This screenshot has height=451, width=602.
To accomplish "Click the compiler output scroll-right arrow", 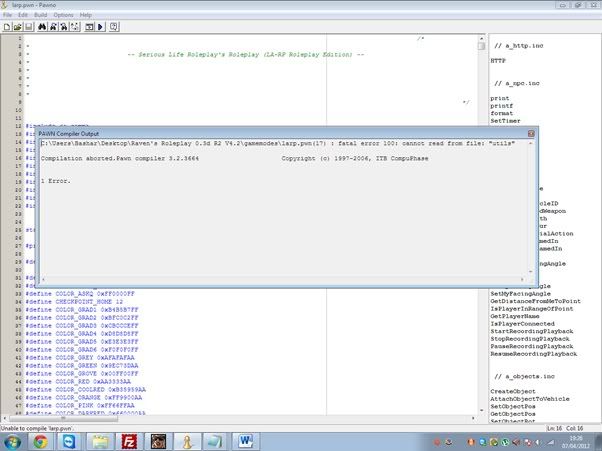I will [x=522, y=279].
